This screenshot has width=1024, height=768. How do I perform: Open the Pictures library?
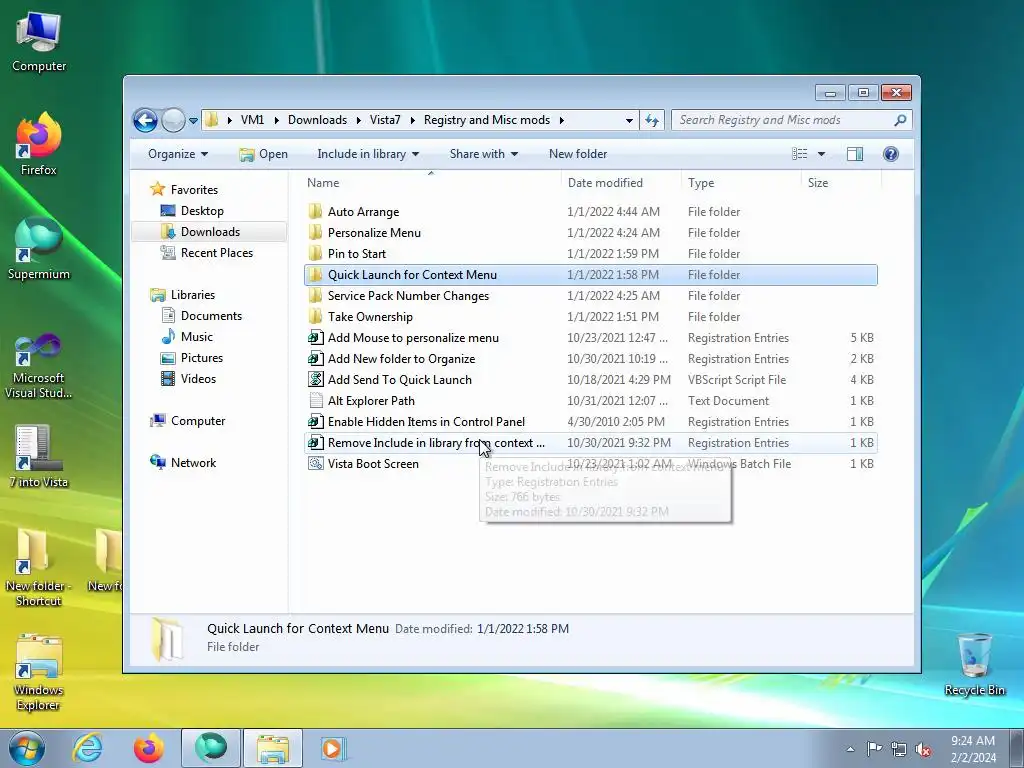[202, 358]
